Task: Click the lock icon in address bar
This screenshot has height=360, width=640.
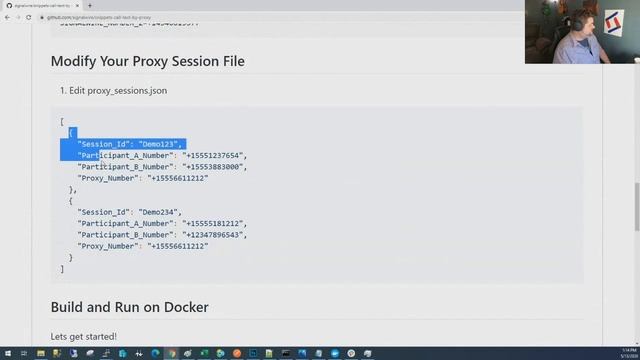Action: point(42,18)
